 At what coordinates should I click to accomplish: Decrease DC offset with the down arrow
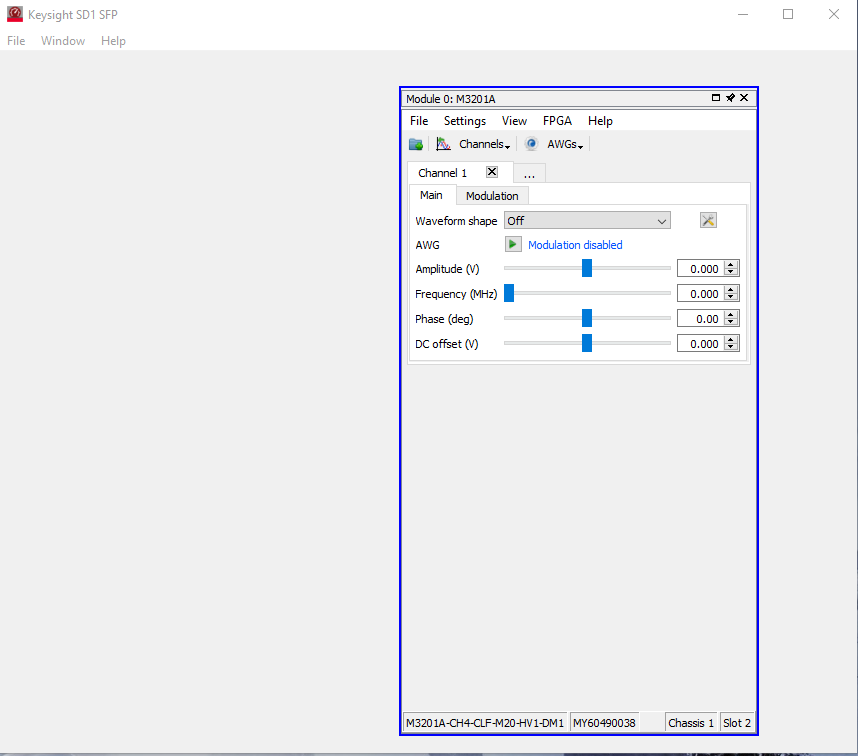tap(731, 348)
